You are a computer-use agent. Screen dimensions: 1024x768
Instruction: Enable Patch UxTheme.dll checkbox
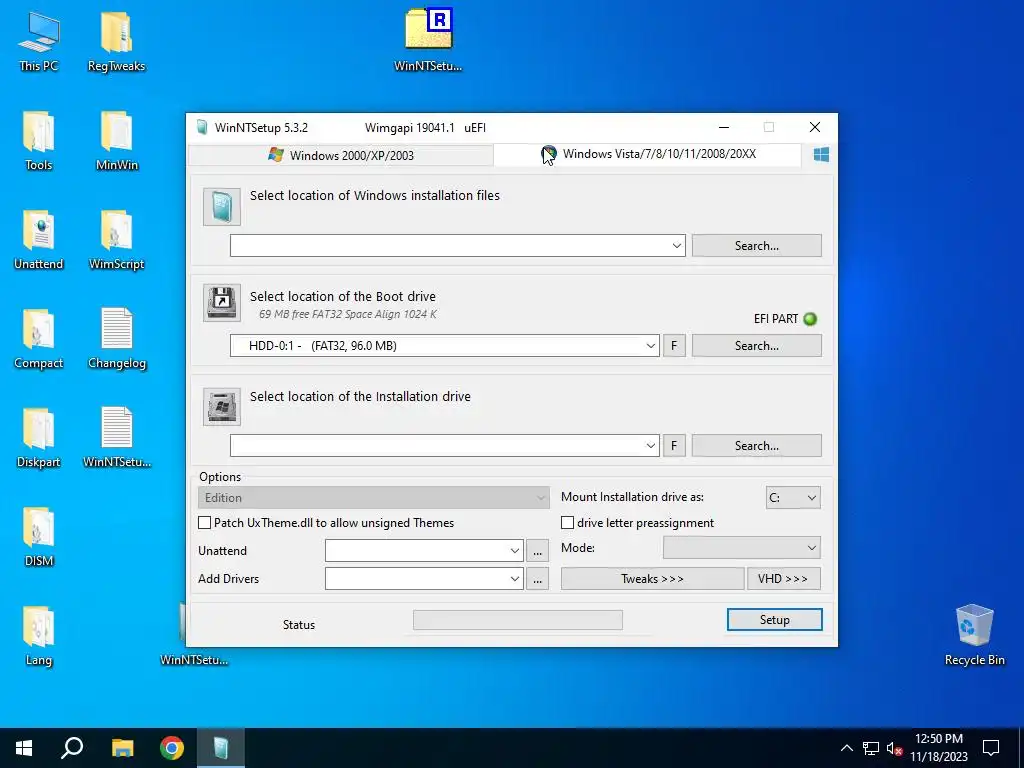(x=204, y=522)
